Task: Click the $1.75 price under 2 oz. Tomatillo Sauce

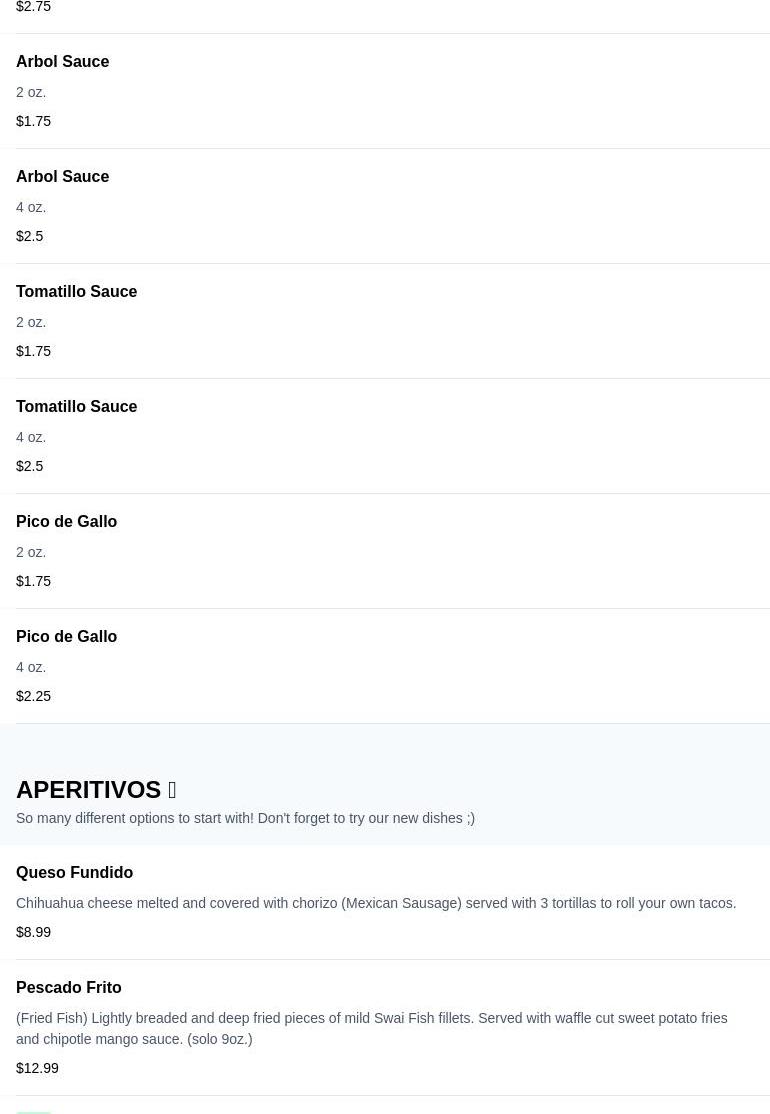Action: [33, 351]
